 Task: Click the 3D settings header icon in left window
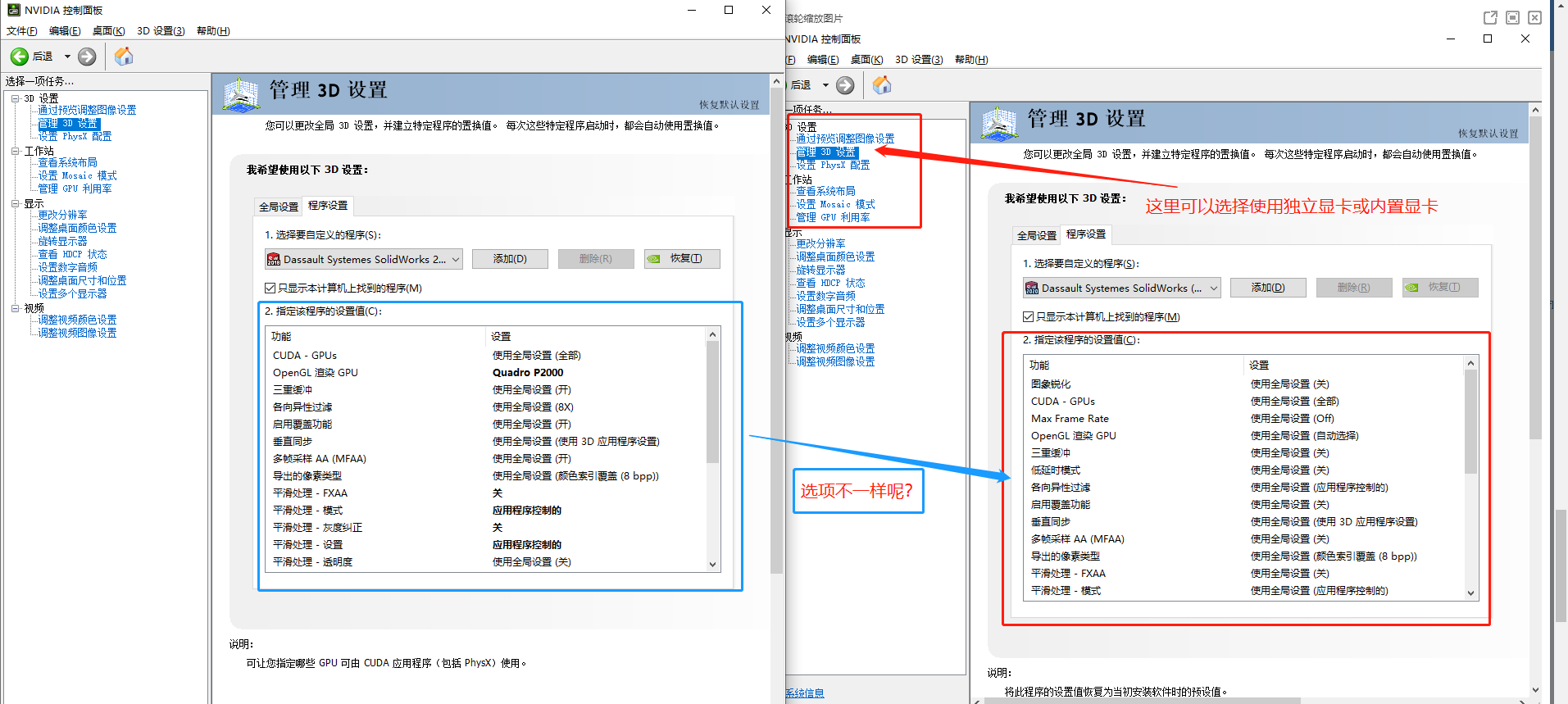pyautogui.click(x=241, y=95)
